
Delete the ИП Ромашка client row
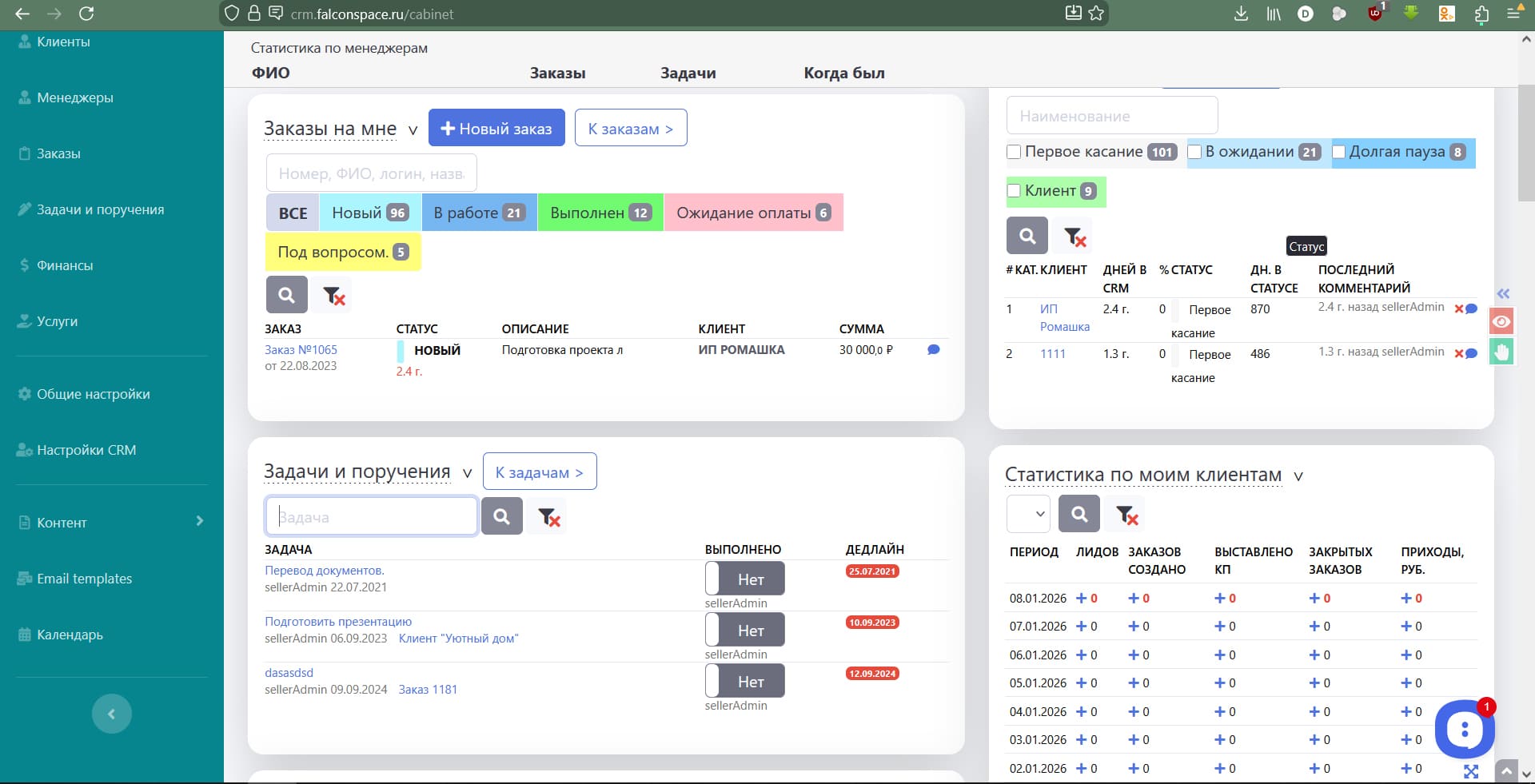[x=1458, y=309]
